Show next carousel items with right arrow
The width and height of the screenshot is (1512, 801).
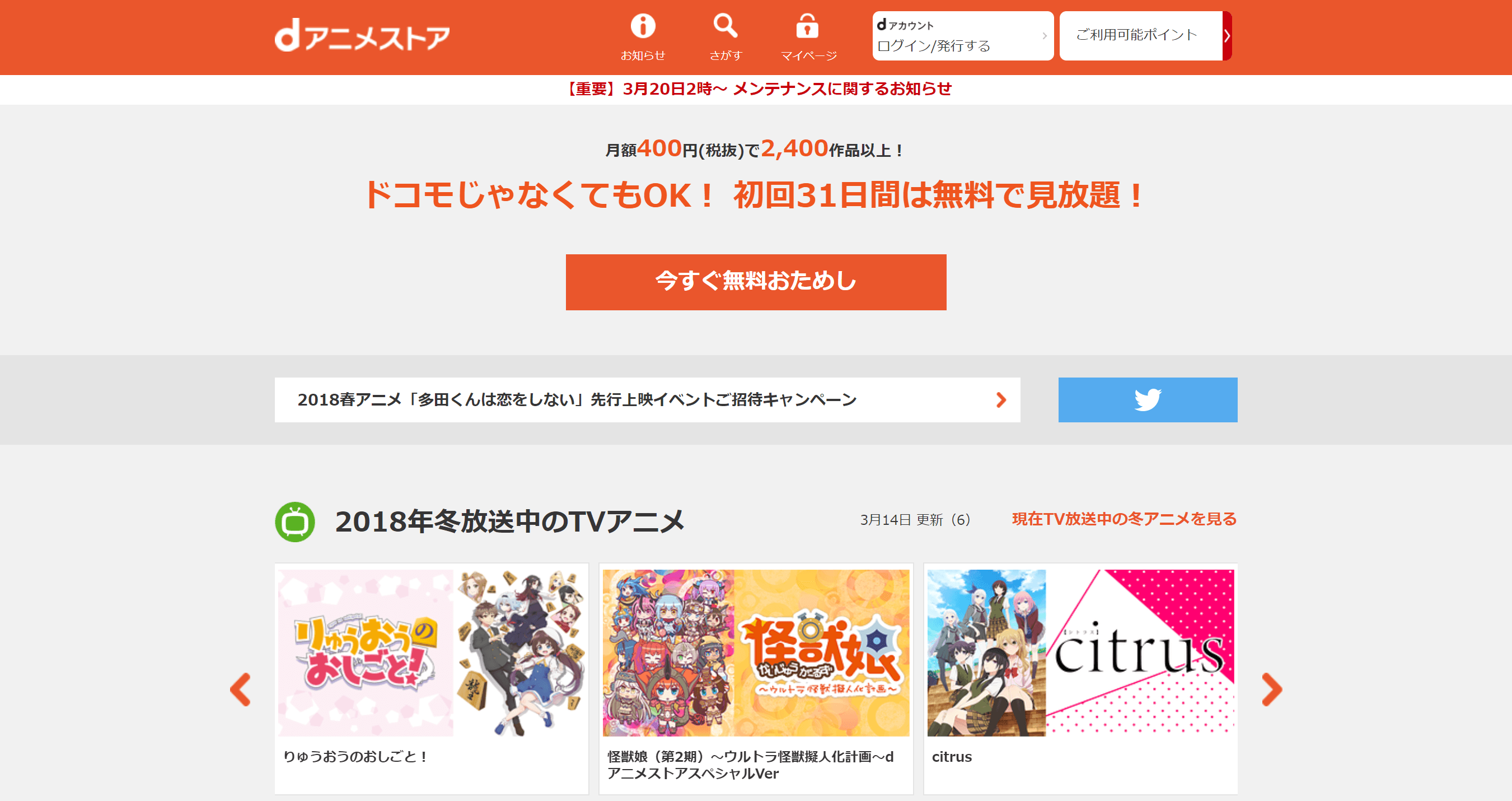[x=1272, y=690]
